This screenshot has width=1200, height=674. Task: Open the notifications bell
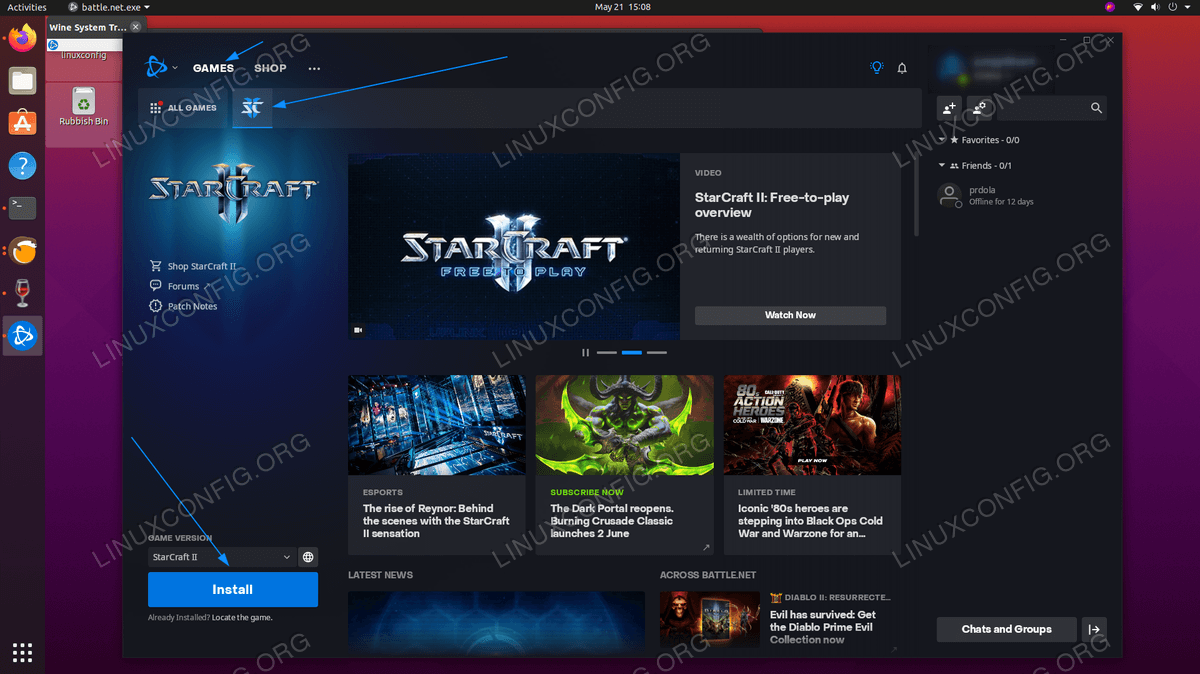[x=902, y=68]
